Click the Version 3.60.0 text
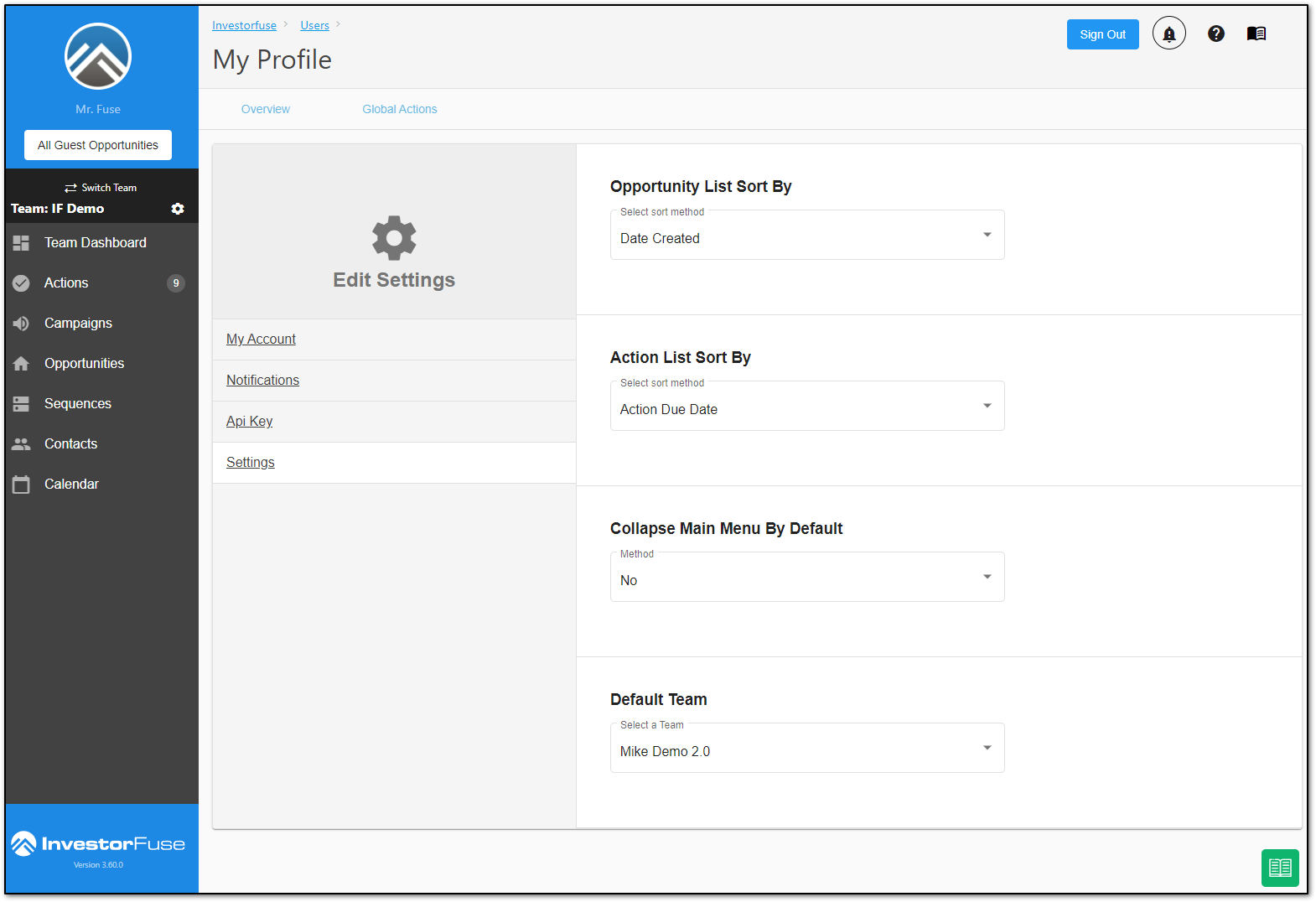 [x=98, y=865]
